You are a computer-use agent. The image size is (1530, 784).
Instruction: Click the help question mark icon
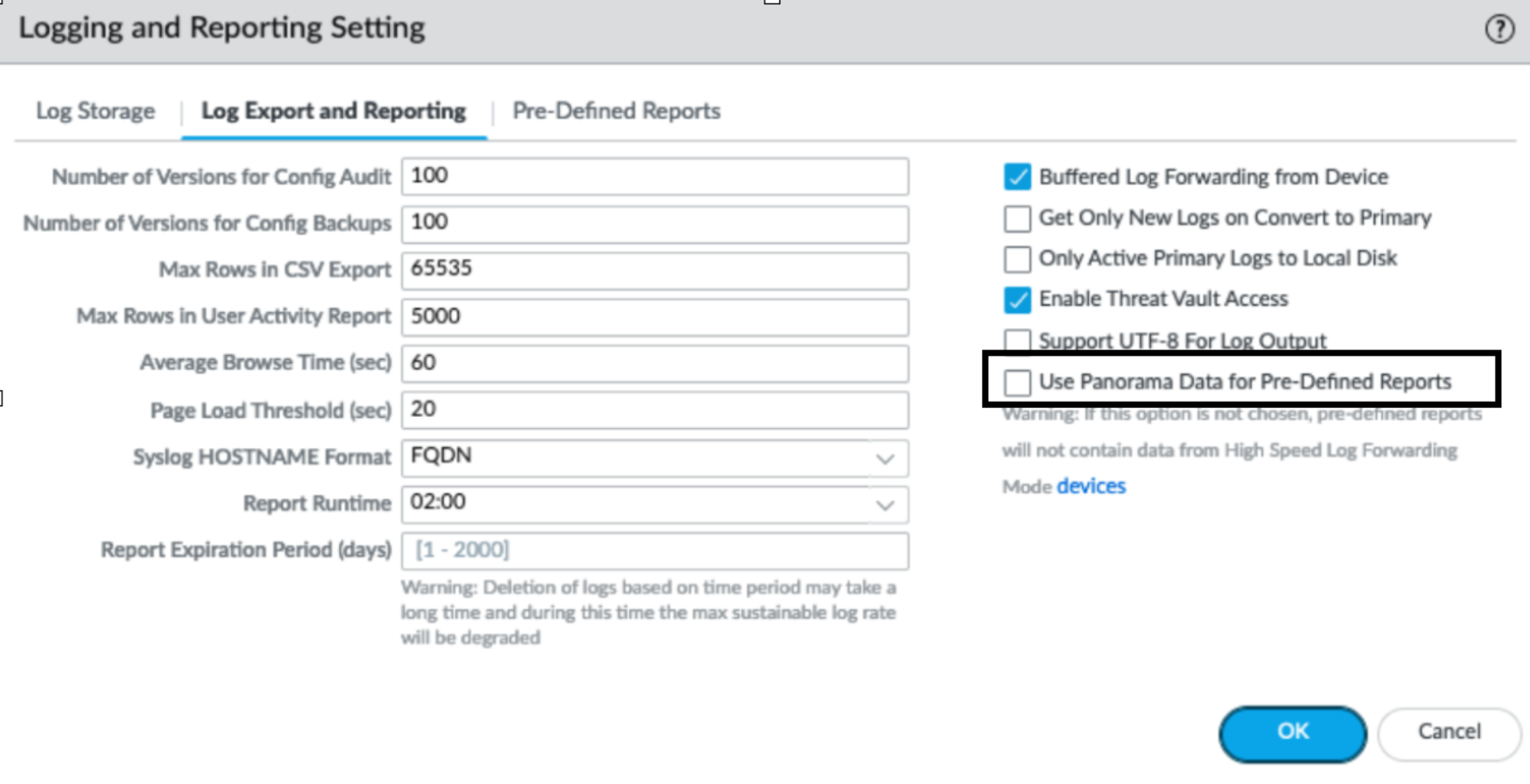click(1499, 30)
